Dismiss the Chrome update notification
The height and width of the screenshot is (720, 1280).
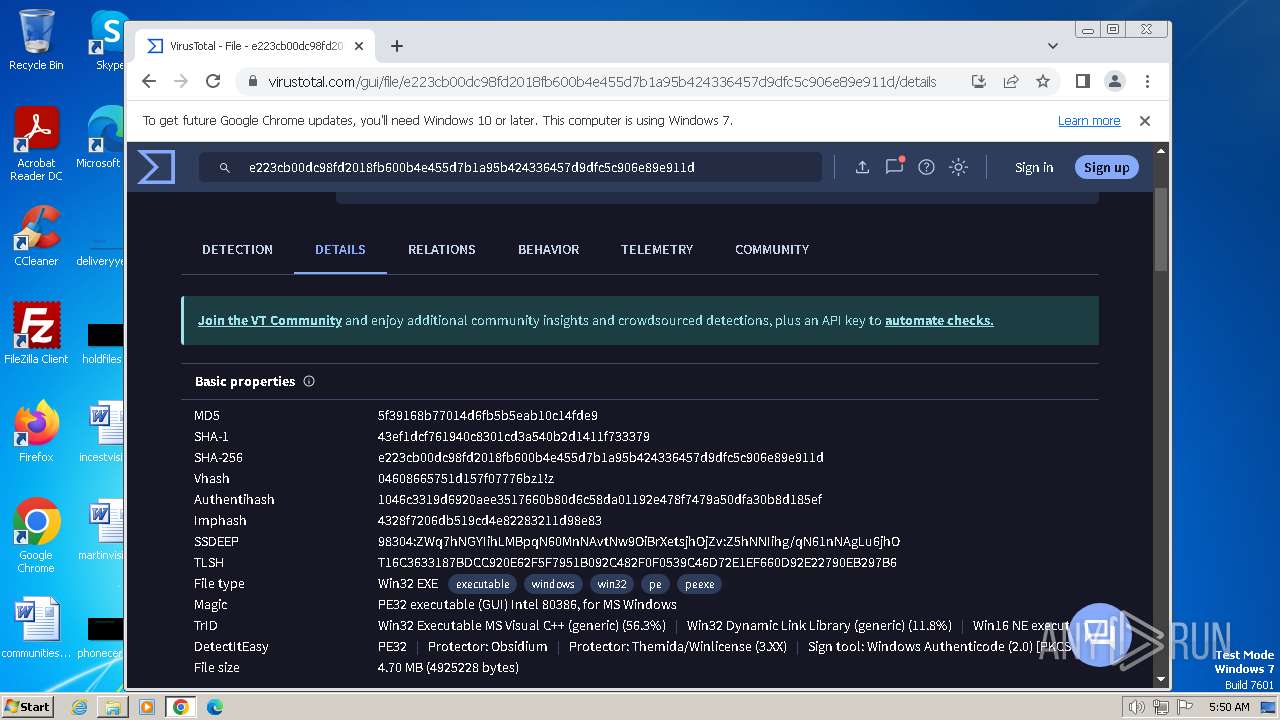click(x=1145, y=121)
